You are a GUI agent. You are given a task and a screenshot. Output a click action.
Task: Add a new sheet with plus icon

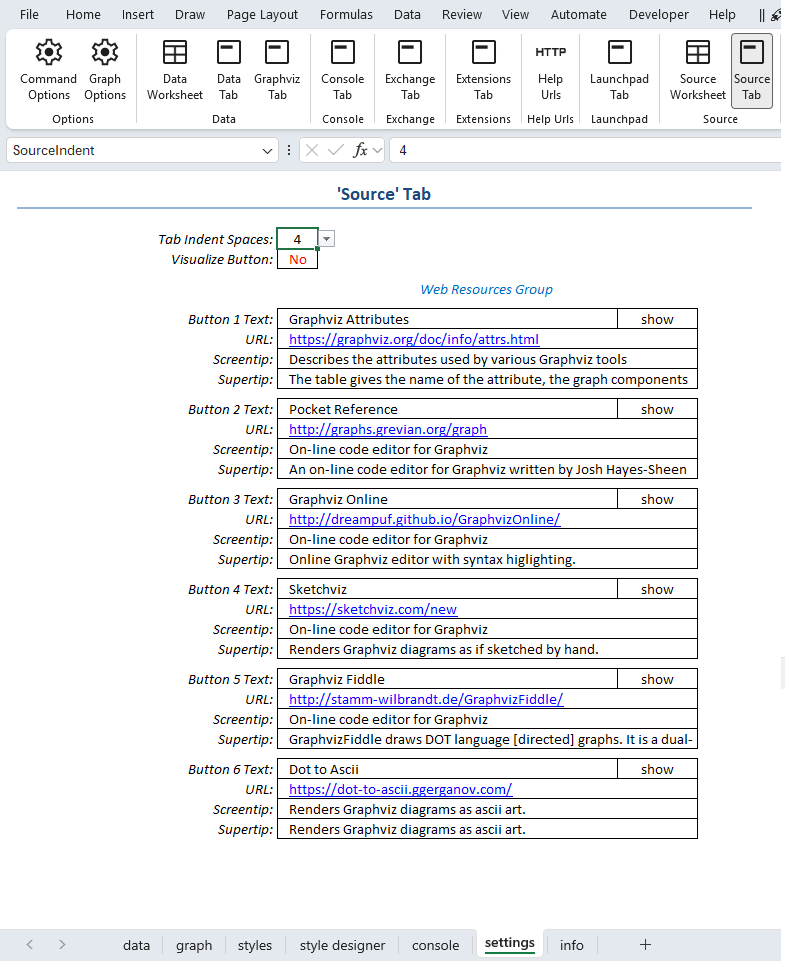645,945
